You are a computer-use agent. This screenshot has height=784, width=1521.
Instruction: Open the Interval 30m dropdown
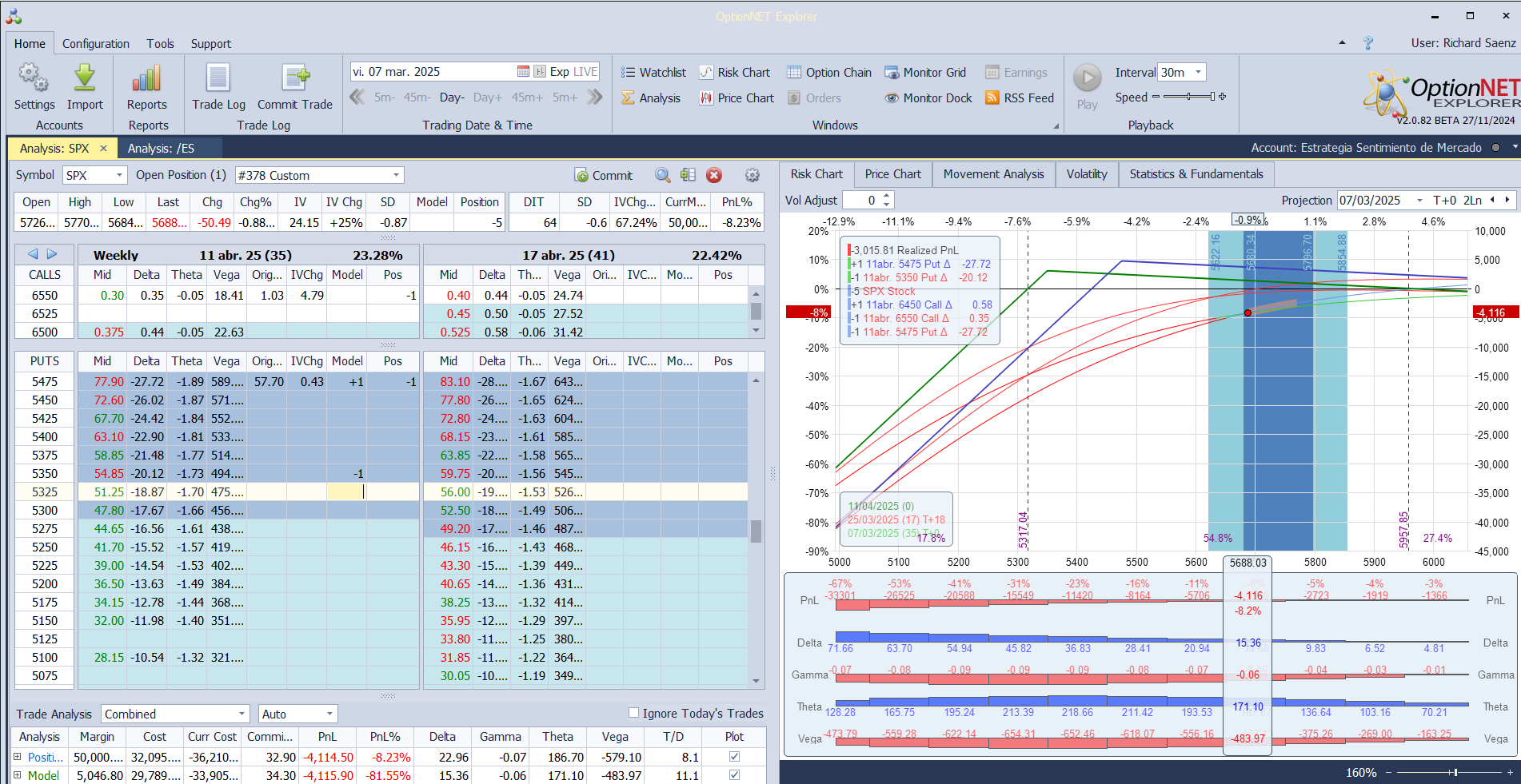[x=1198, y=72]
